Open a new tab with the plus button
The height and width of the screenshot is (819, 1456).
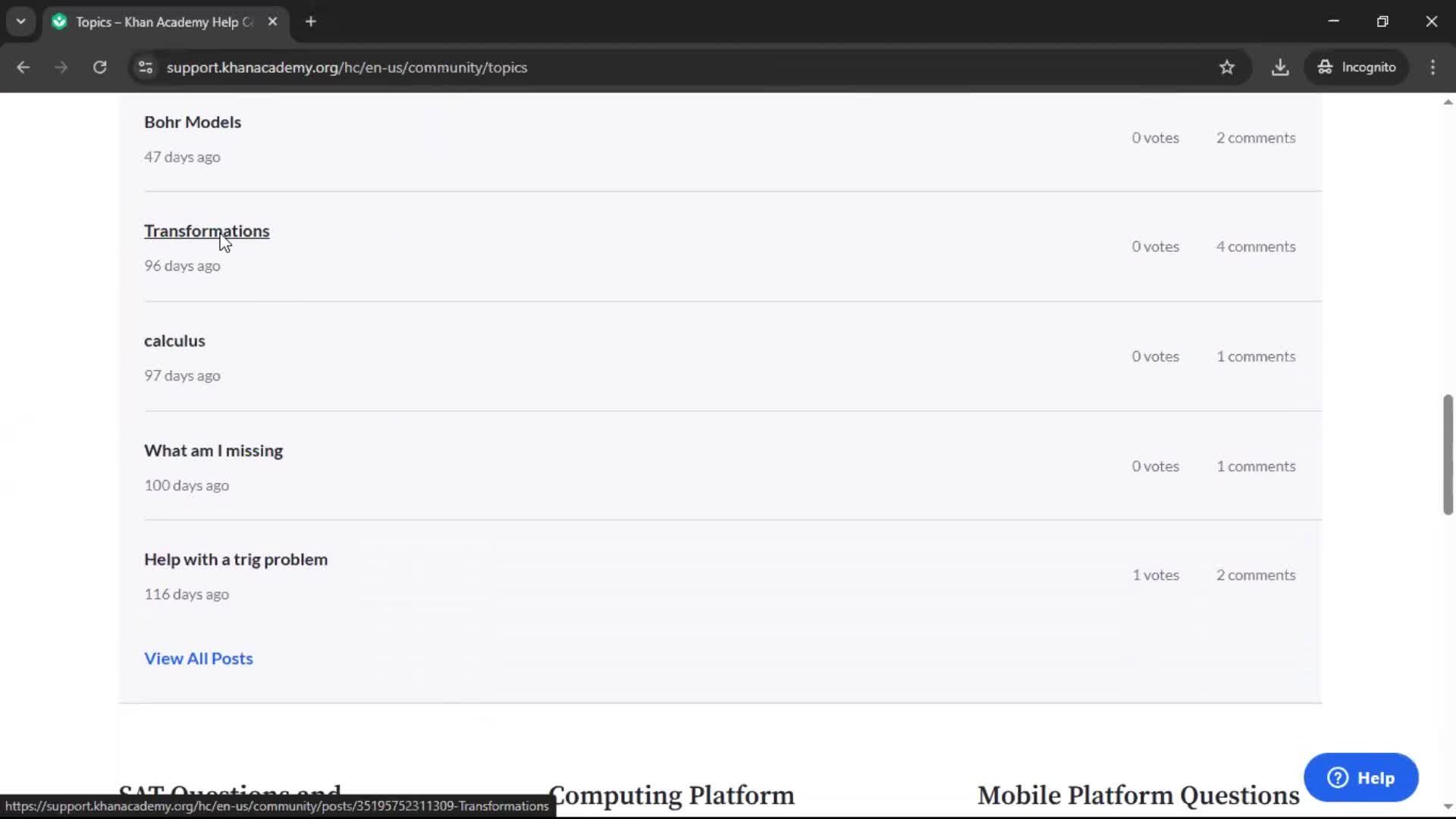pyautogui.click(x=311, y=22)
